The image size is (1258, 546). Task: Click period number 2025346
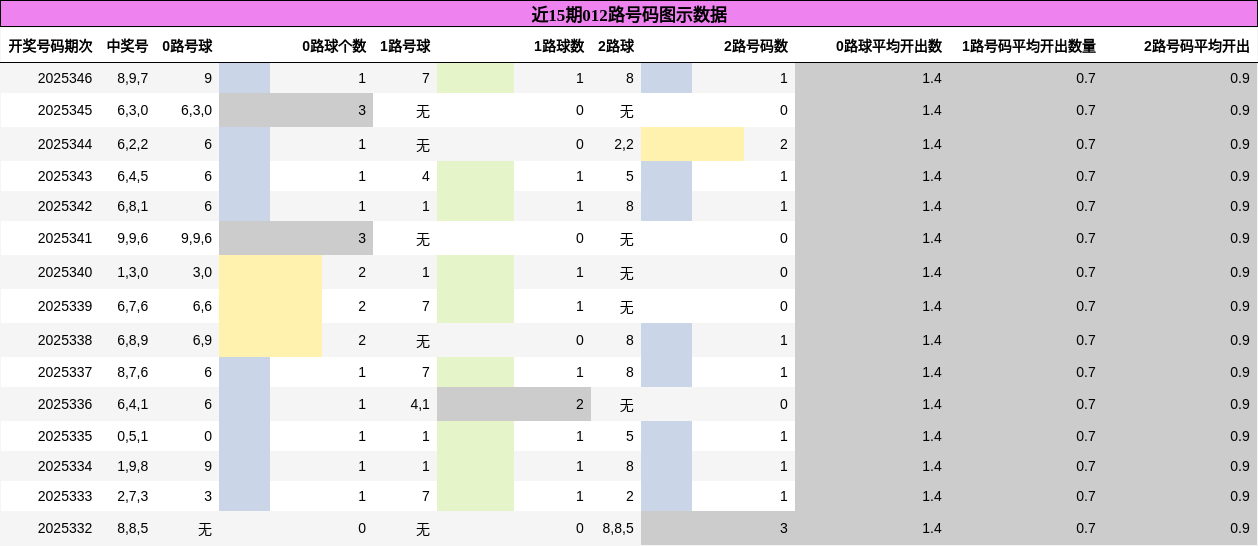coord(65,78)
